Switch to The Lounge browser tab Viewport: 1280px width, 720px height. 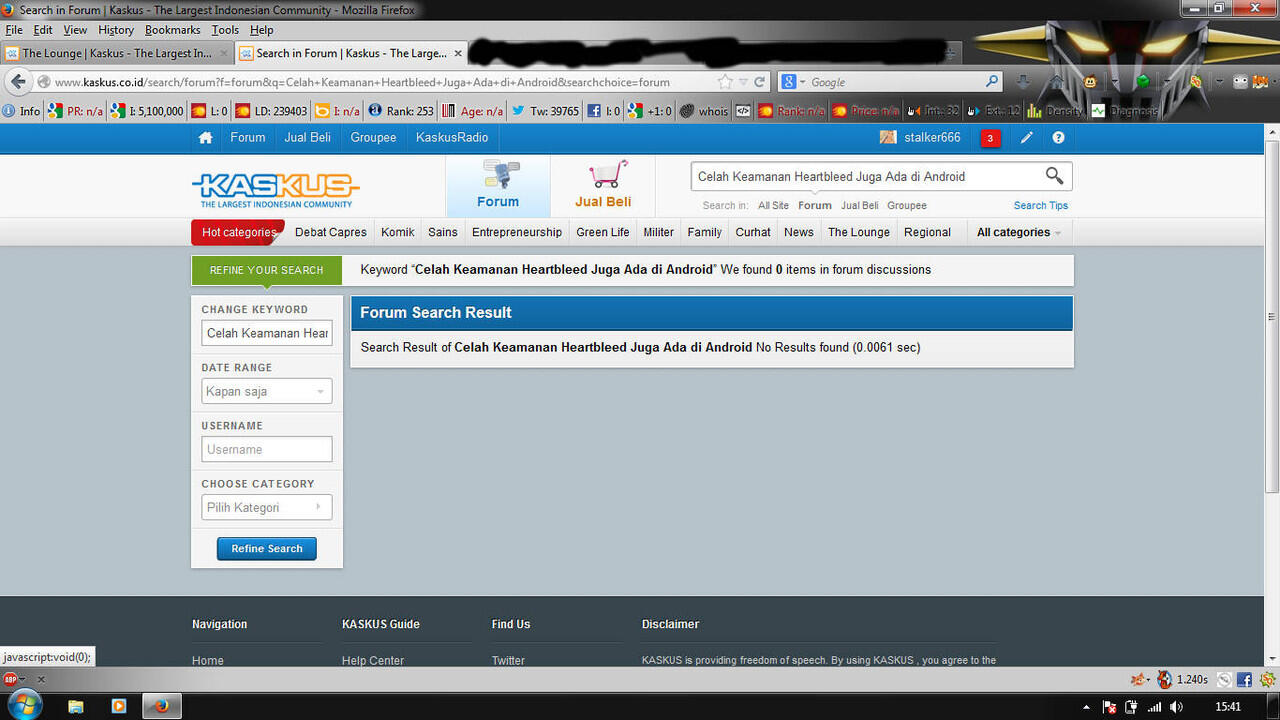(117, 53)
